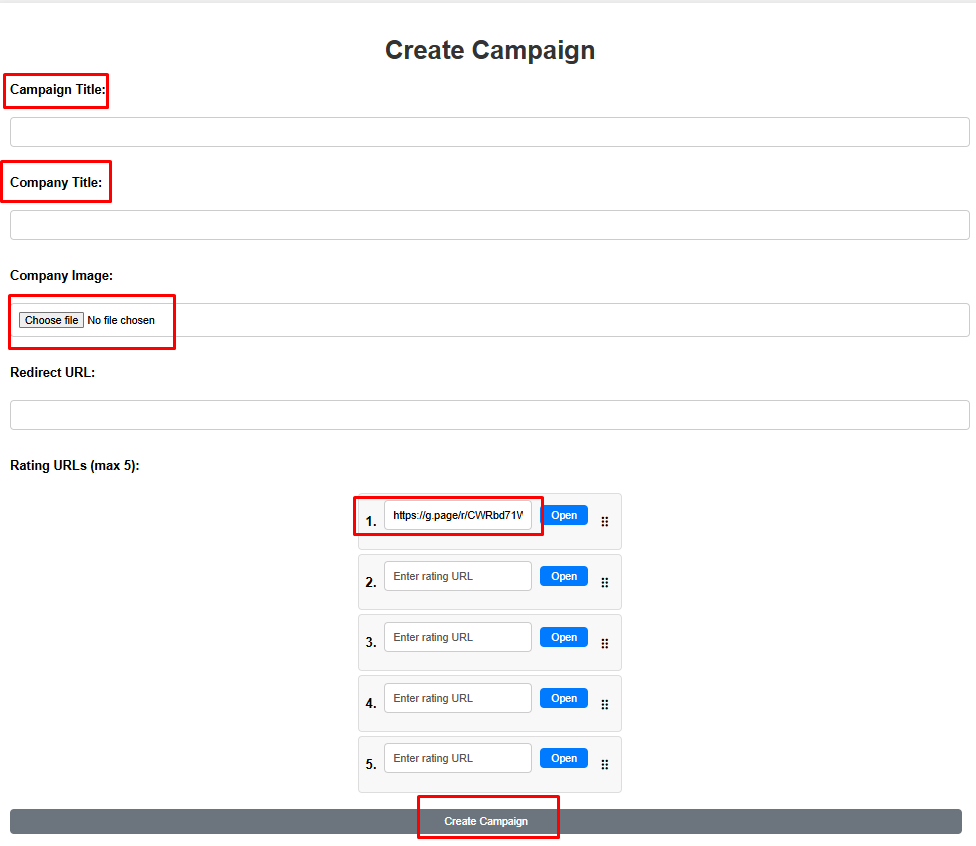Click Open button beside rating URL 4

coord(563,698)
